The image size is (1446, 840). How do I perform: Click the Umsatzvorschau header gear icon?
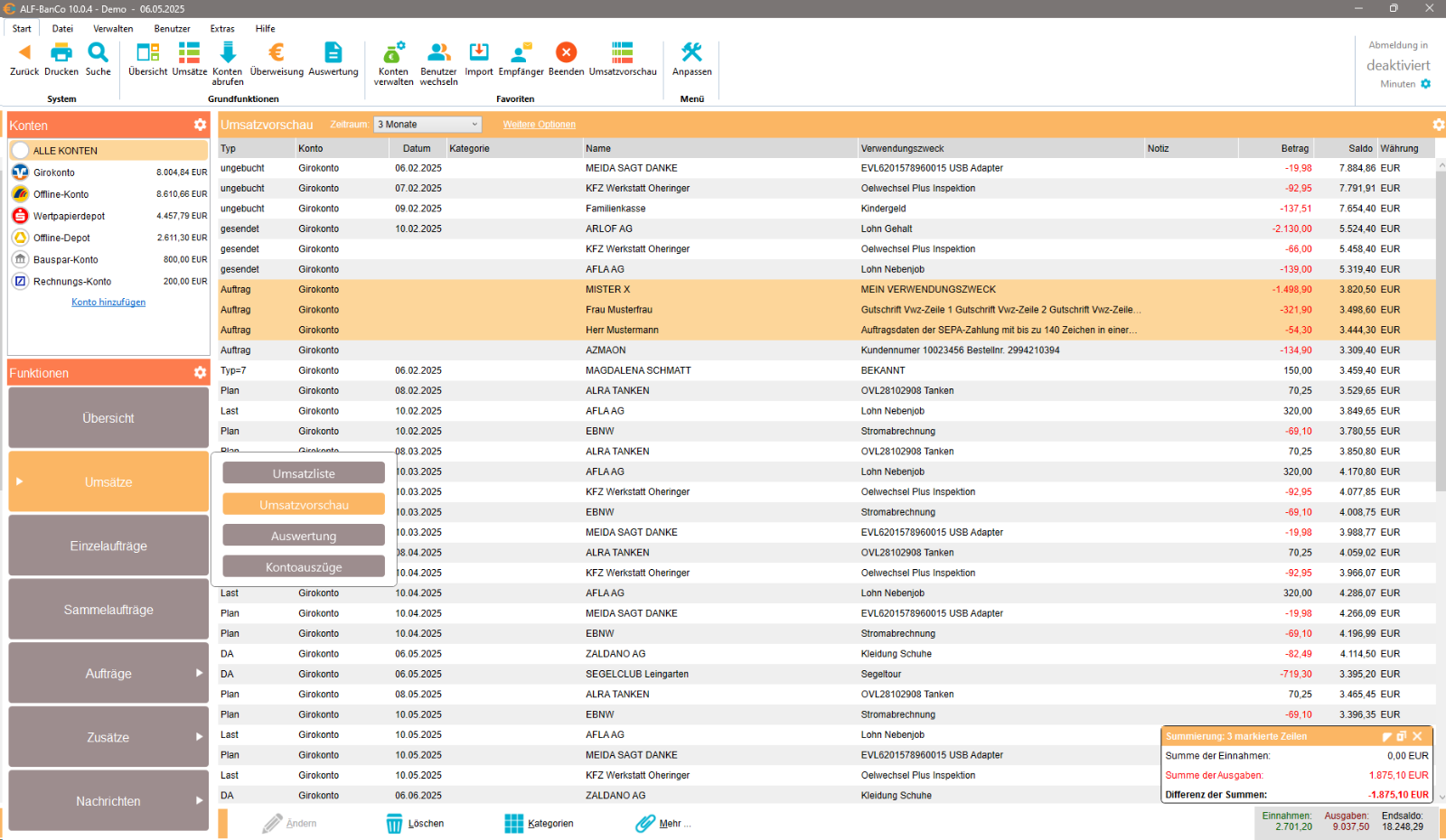(x=1438, y=125)
